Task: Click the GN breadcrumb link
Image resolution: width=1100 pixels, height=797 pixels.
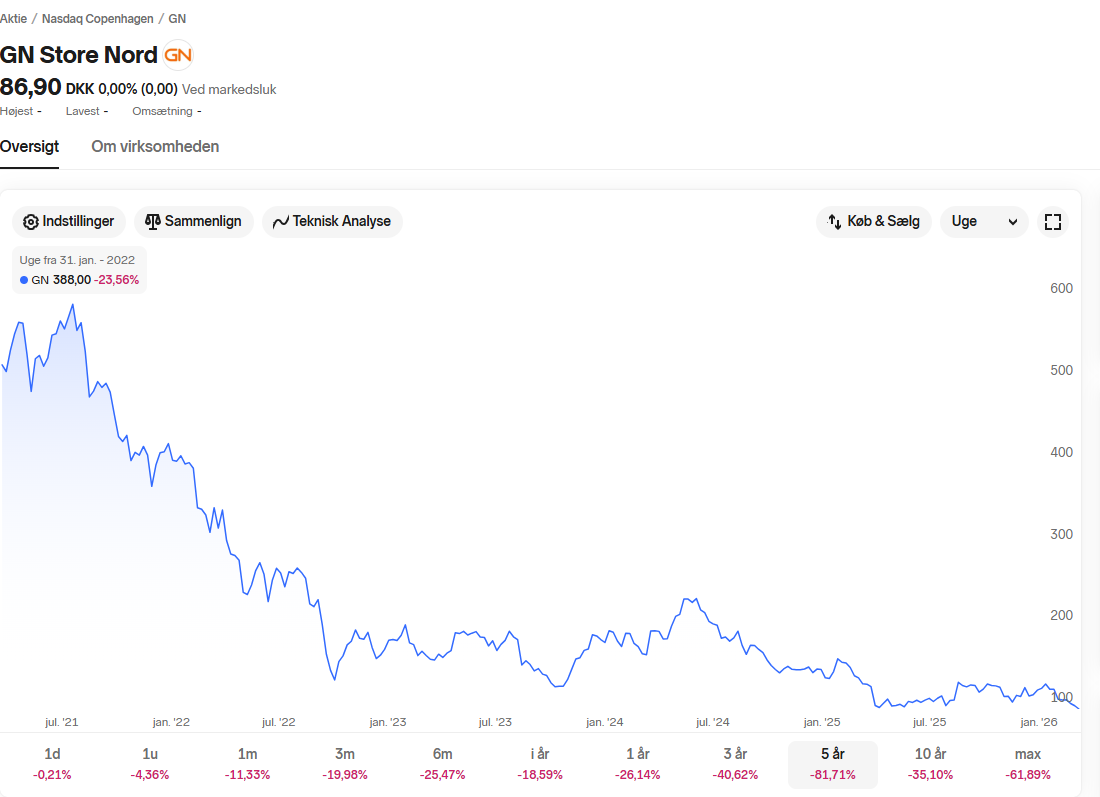Action: (177, 19)
